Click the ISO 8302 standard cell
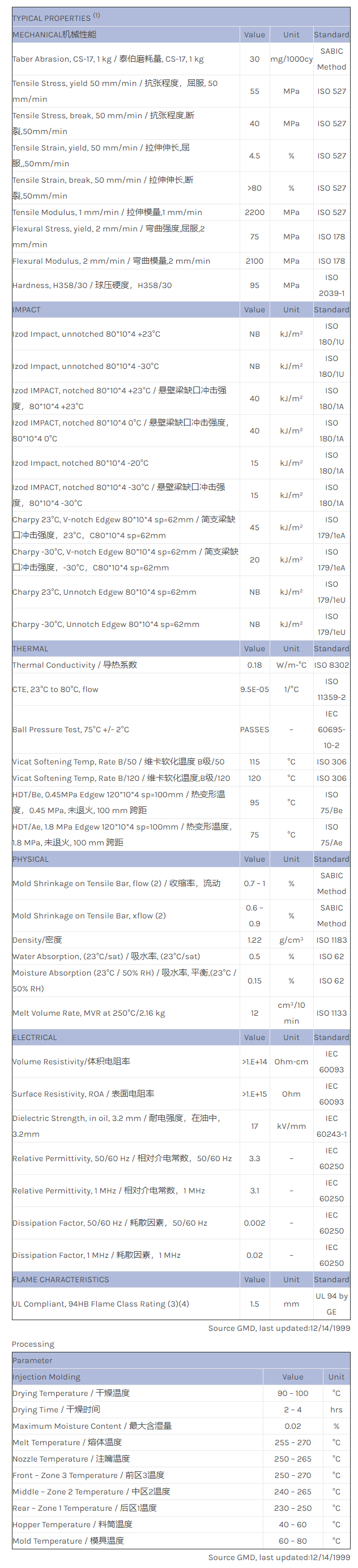 331,665
